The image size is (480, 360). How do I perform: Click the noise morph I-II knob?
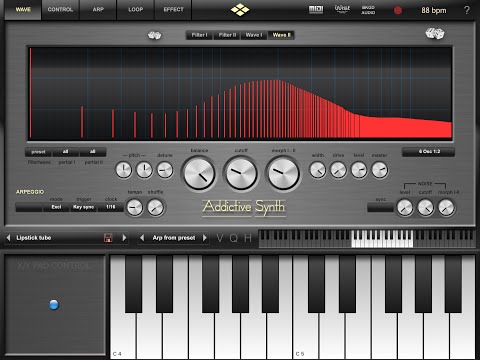446,207
